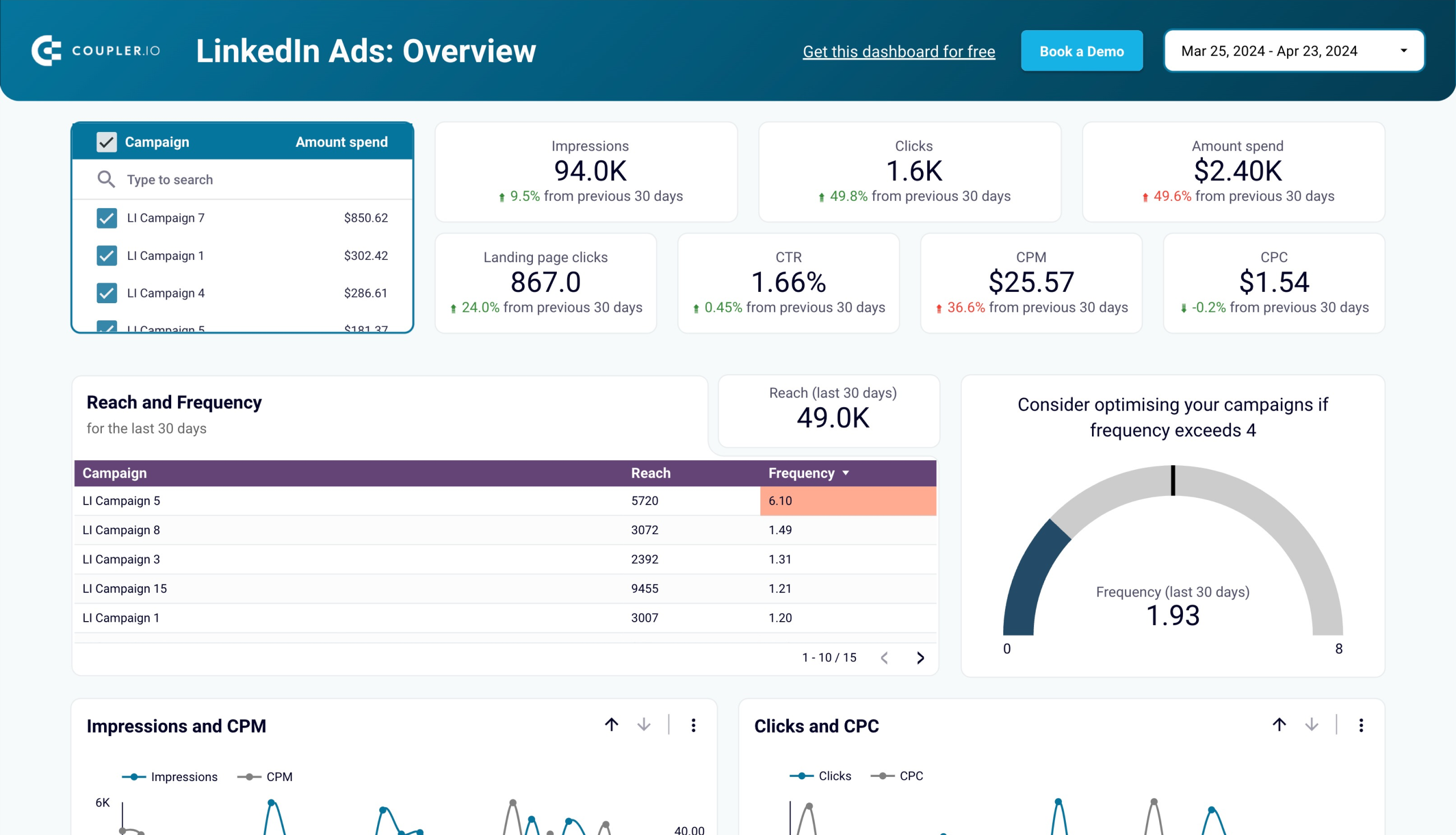Image resolution: width=1456 pixels, height=835 pixels.
Task: Sort descending in Clicks and CPC chart
Action: coord(1312,725)
